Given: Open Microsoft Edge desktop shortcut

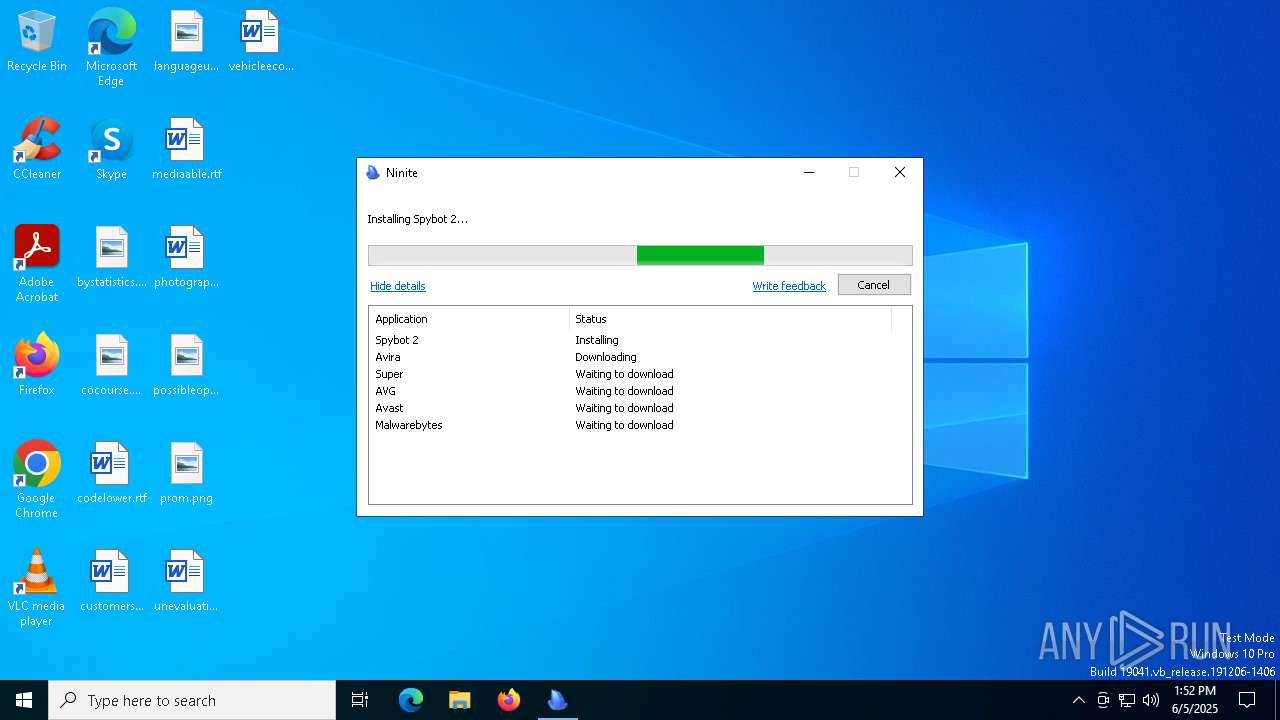Looking at the screenshot, I should [x=111, y=47].
